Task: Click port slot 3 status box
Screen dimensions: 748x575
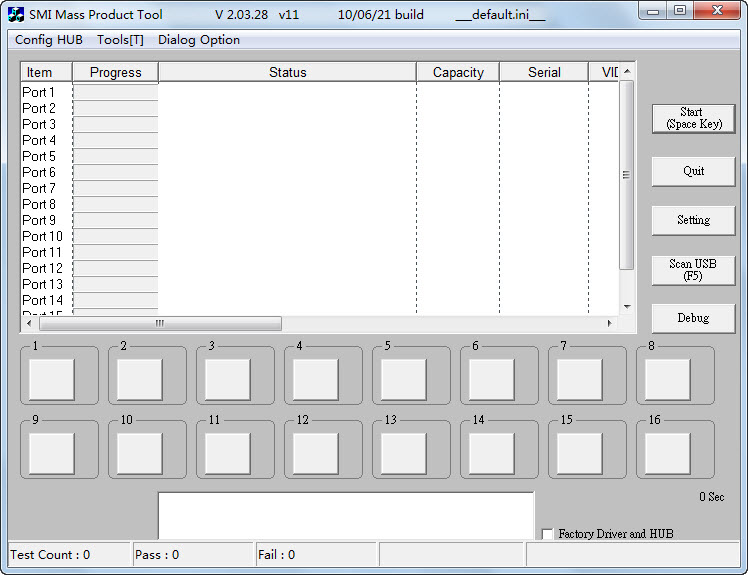Action: (228, 379)
